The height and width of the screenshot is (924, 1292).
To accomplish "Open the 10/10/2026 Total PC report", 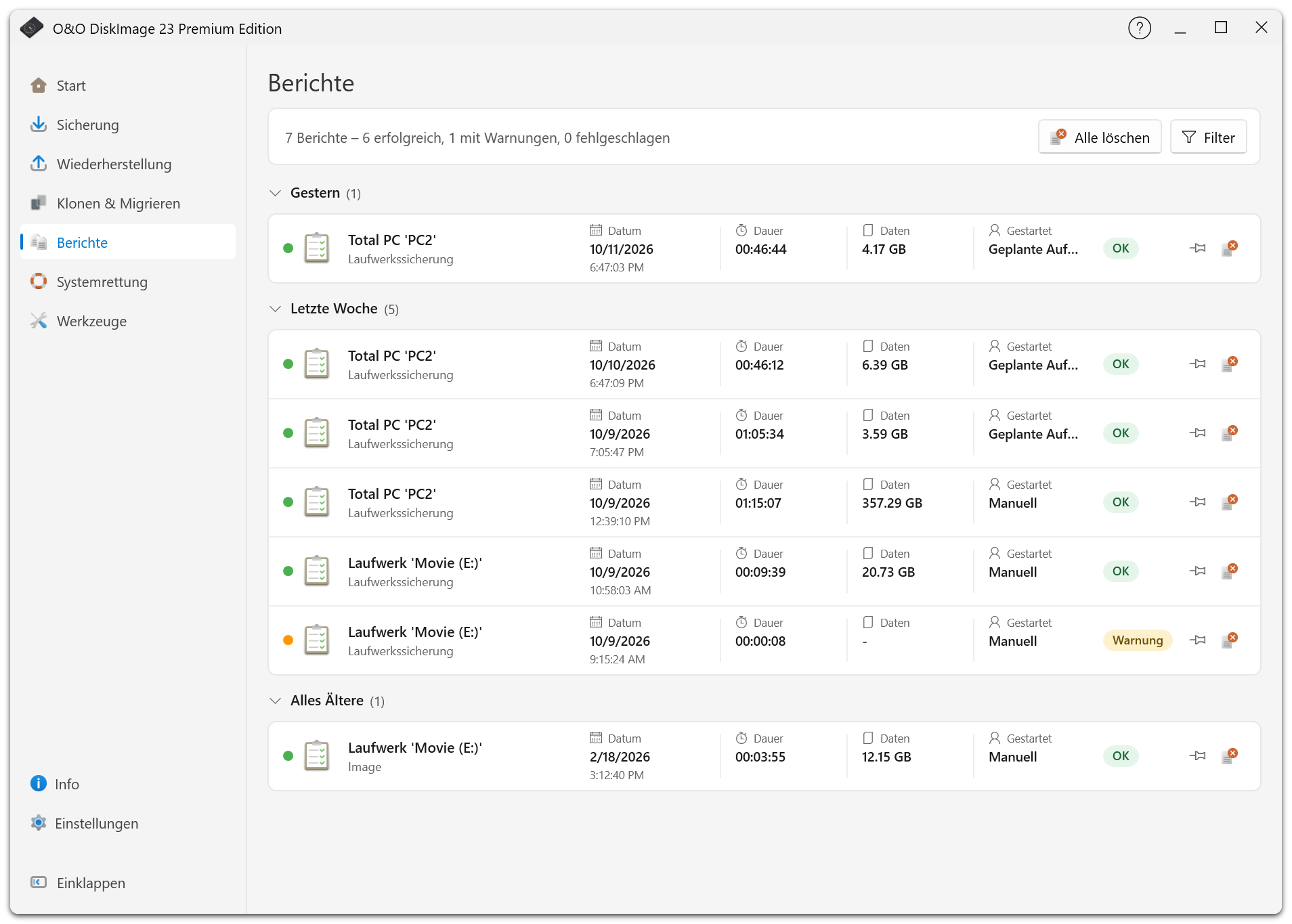I will coord(764,364).
